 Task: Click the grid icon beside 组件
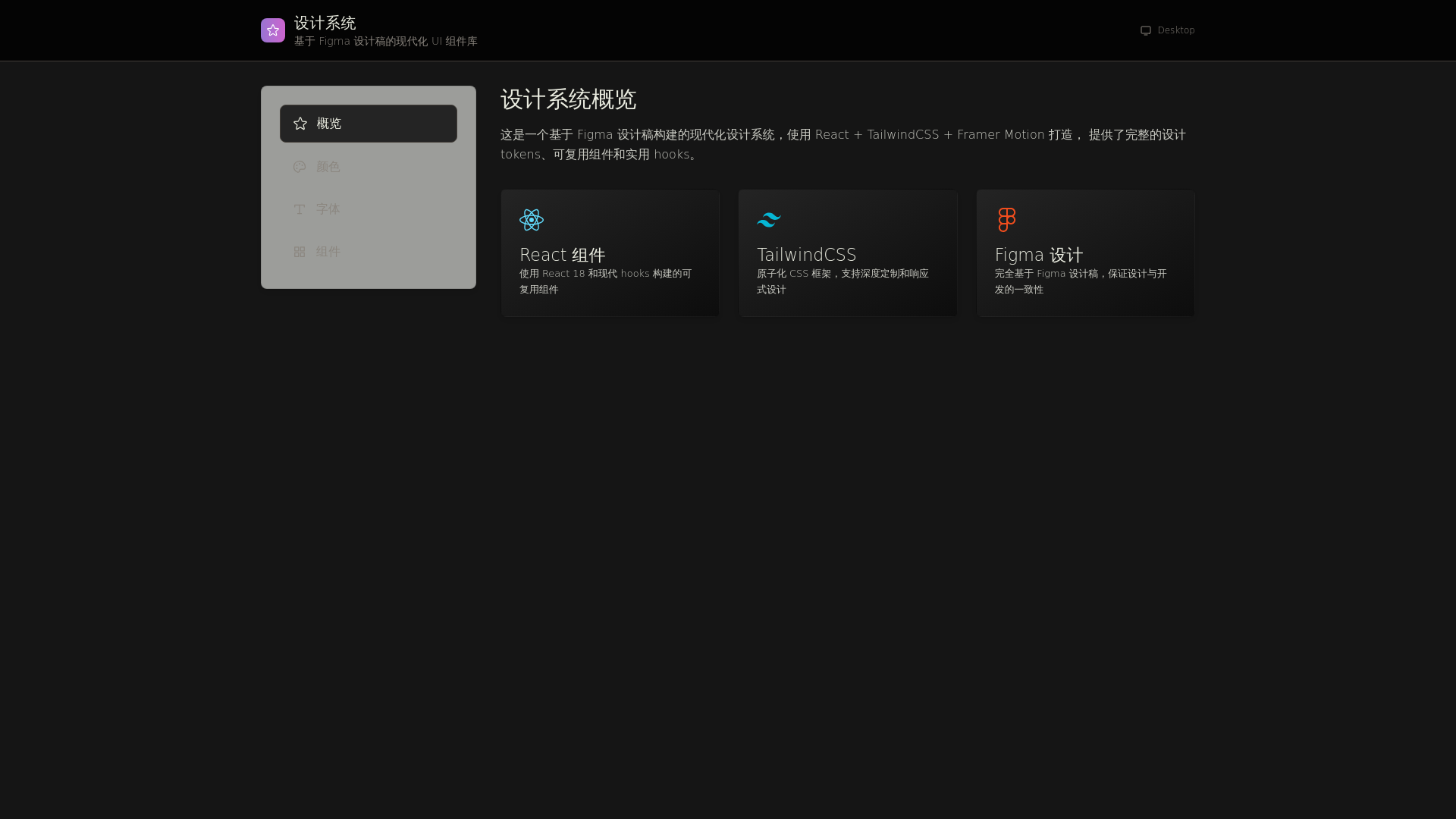pyautogui.click(x=300, y=252)
